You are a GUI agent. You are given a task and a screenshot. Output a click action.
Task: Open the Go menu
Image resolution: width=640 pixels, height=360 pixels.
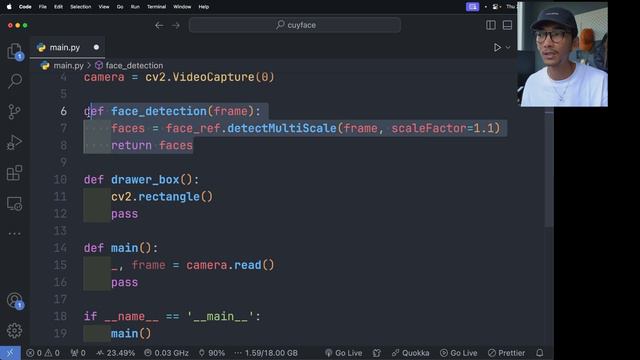120,7
